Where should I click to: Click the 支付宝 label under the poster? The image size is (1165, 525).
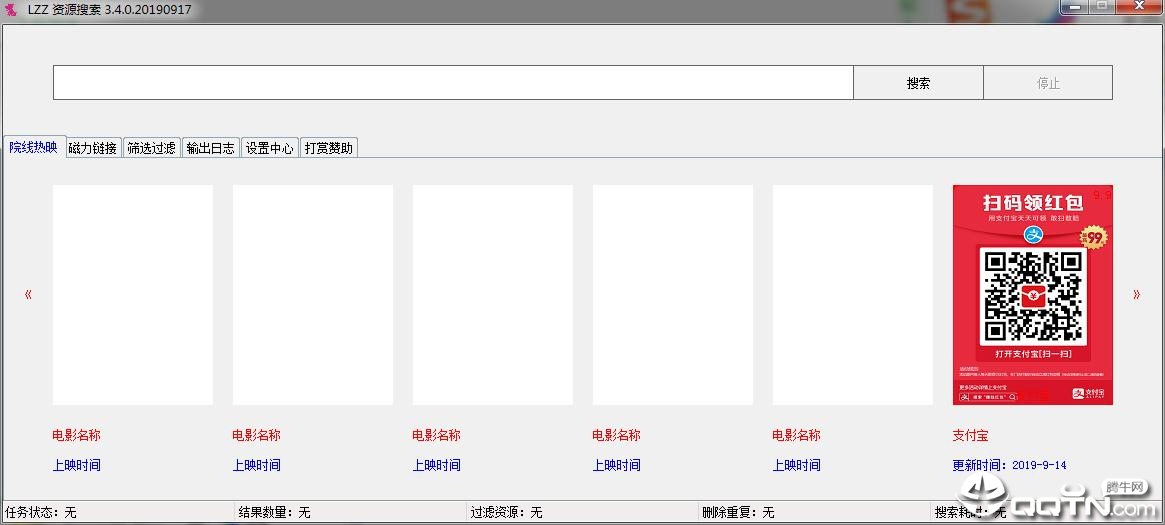[970, 435]
